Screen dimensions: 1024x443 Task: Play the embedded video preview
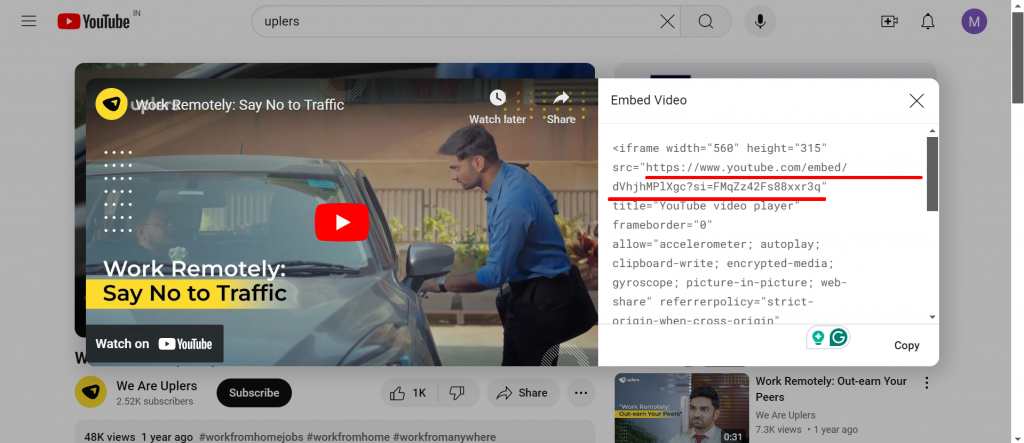[x=342, y=222]
